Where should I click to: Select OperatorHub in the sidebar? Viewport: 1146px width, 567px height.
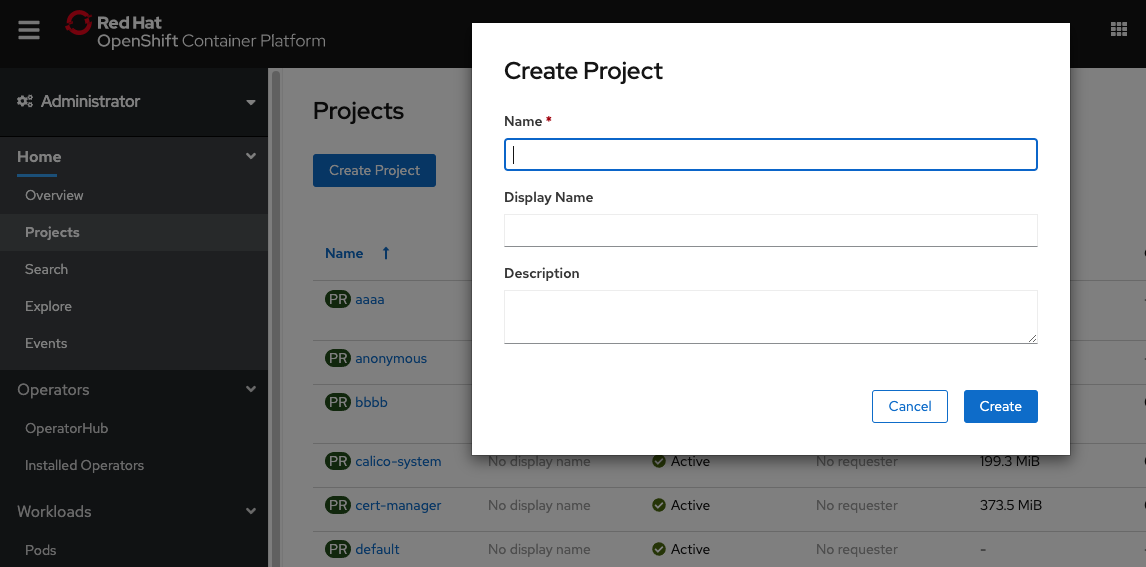point(67,428)
